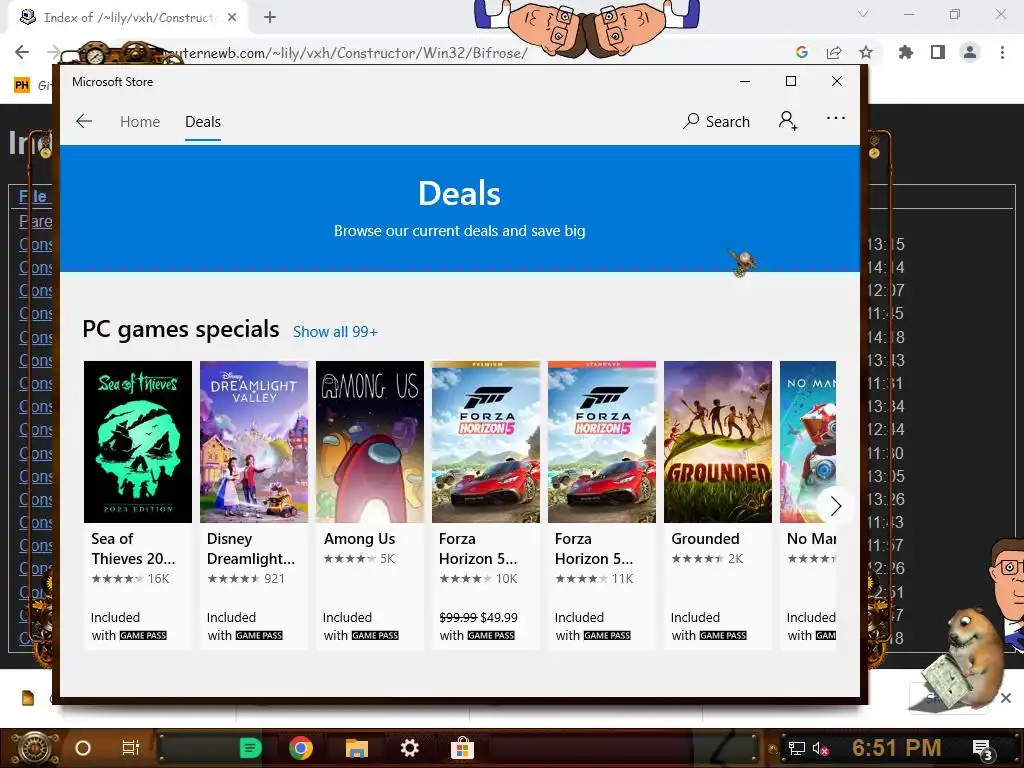The image size is (1024, 768).
Task: Open the green notes app on taskbar
Action: pos(250,748)
